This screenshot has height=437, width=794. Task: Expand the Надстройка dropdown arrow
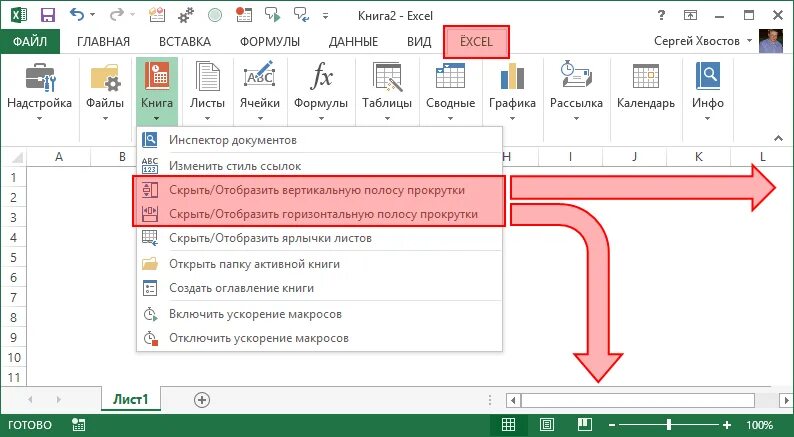[x=39, y=118]
